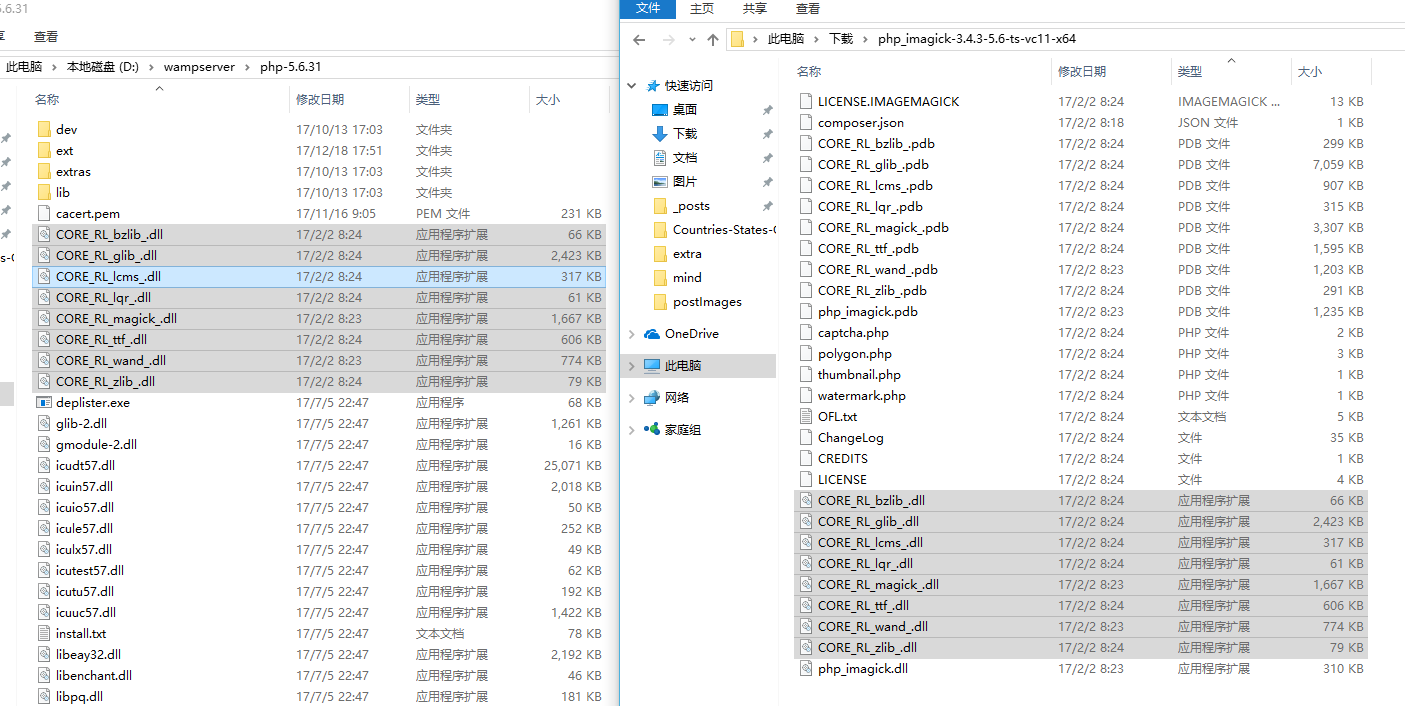Sort by 名称 column in left window
1405x706 pixels.
pyautogui.click(x=47, y=100)
